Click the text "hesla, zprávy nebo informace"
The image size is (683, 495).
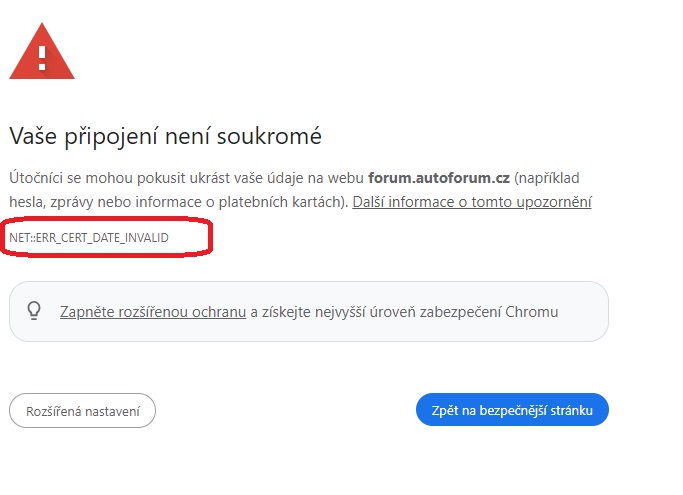[107, 202]
